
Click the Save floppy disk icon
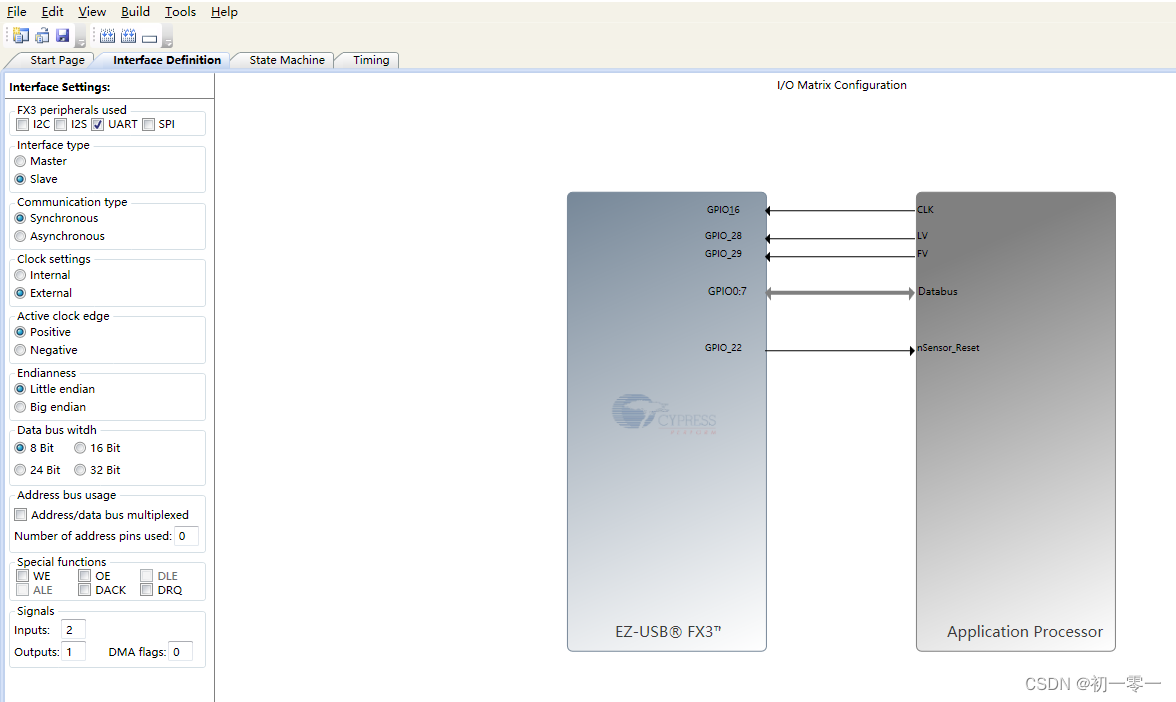62,35
